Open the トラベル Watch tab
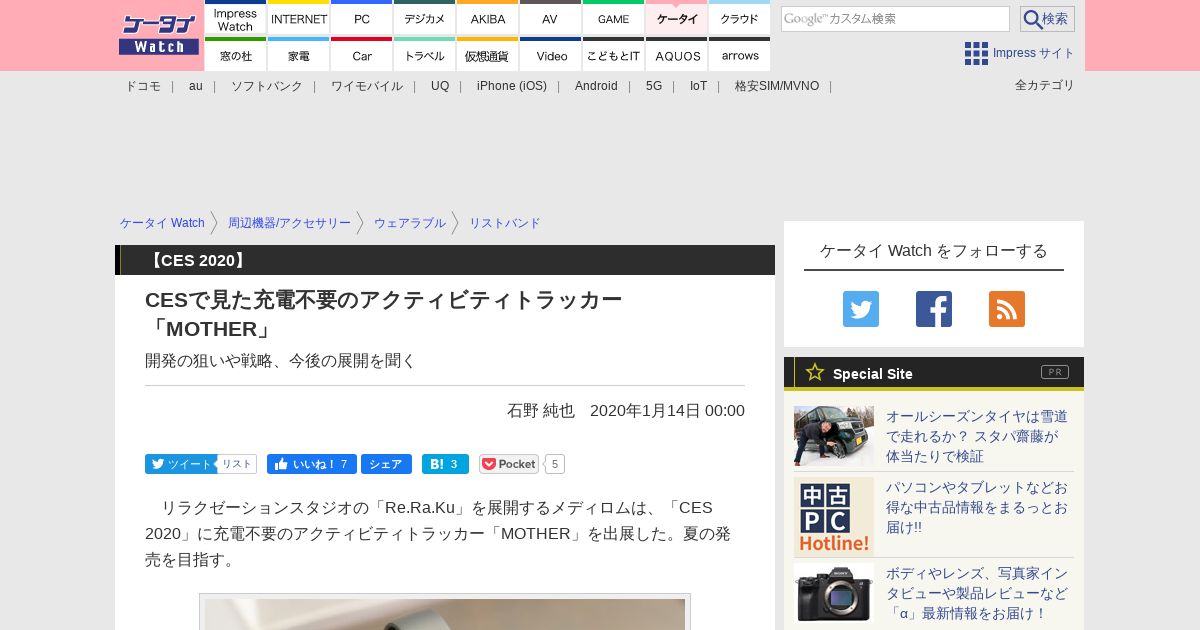 425,55
